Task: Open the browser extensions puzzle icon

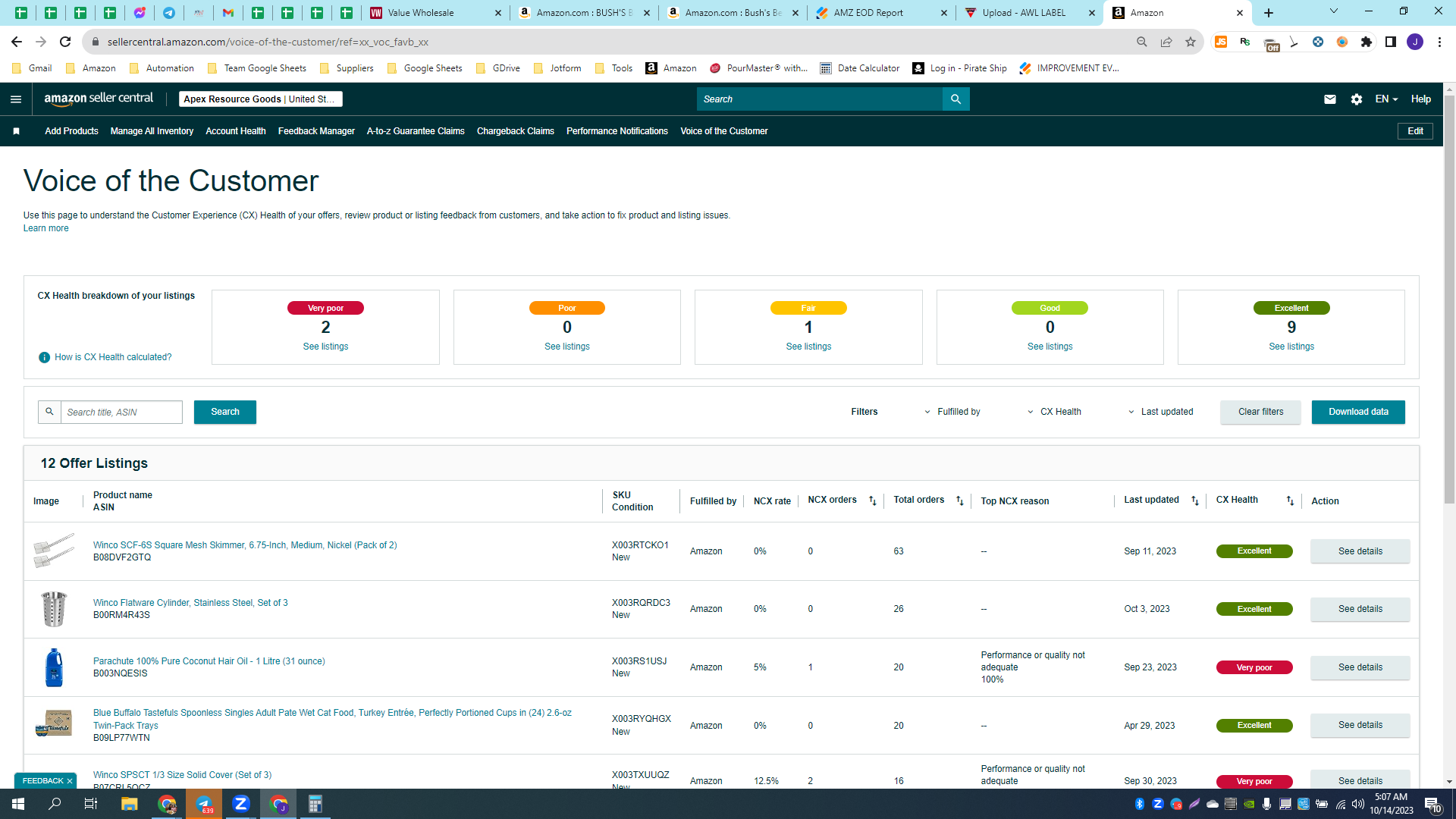Action: (1367, 42)
